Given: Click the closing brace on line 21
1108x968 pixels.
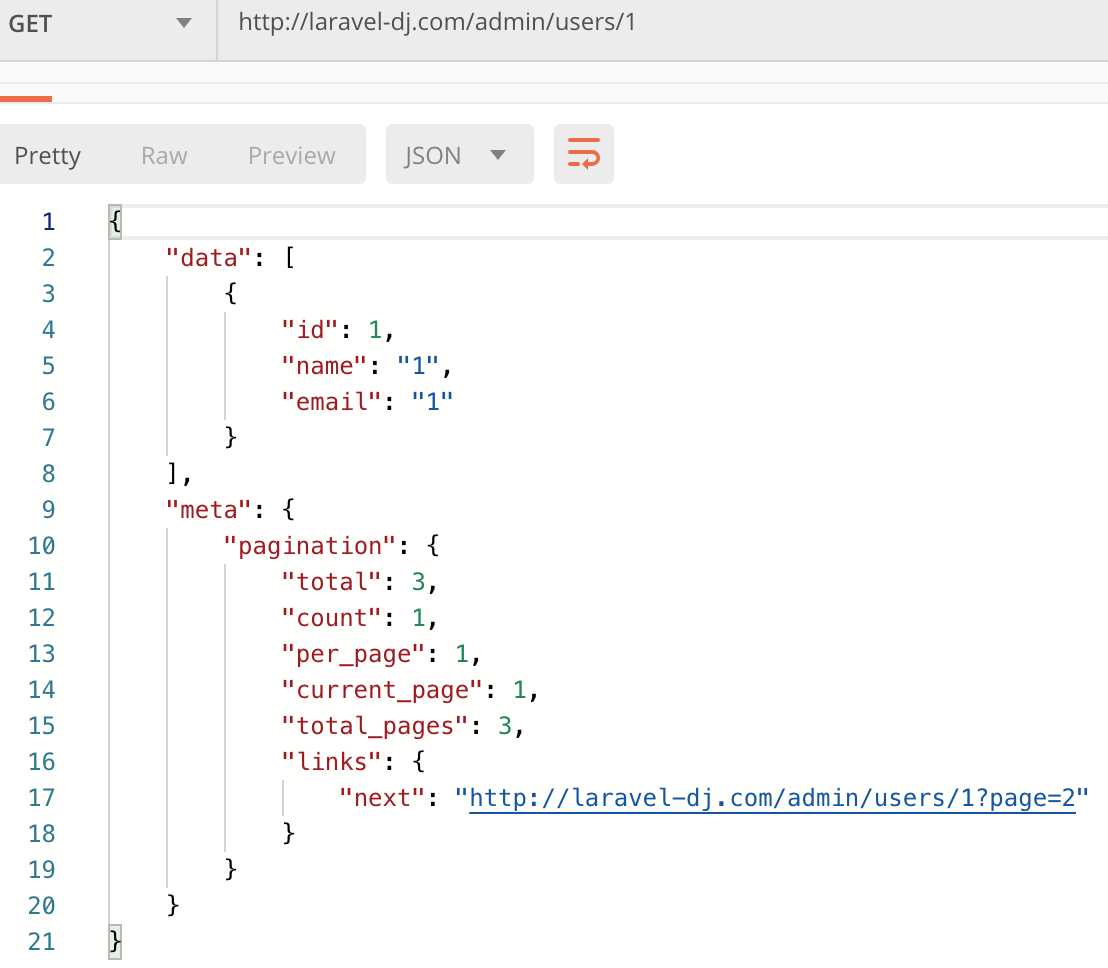Looking at the screenshot, I should (x=115, y=942).
